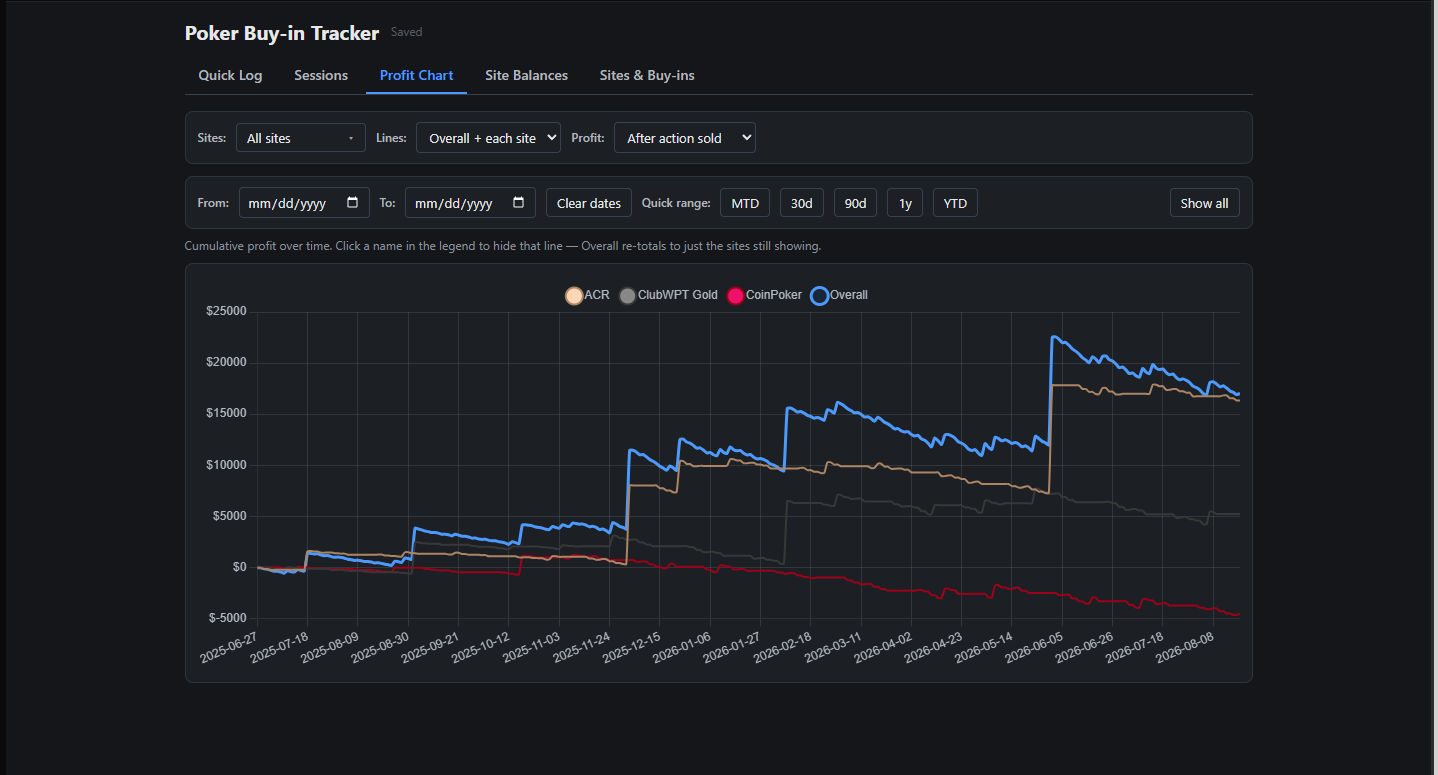Apply the 1y quick range

[905, 203]
